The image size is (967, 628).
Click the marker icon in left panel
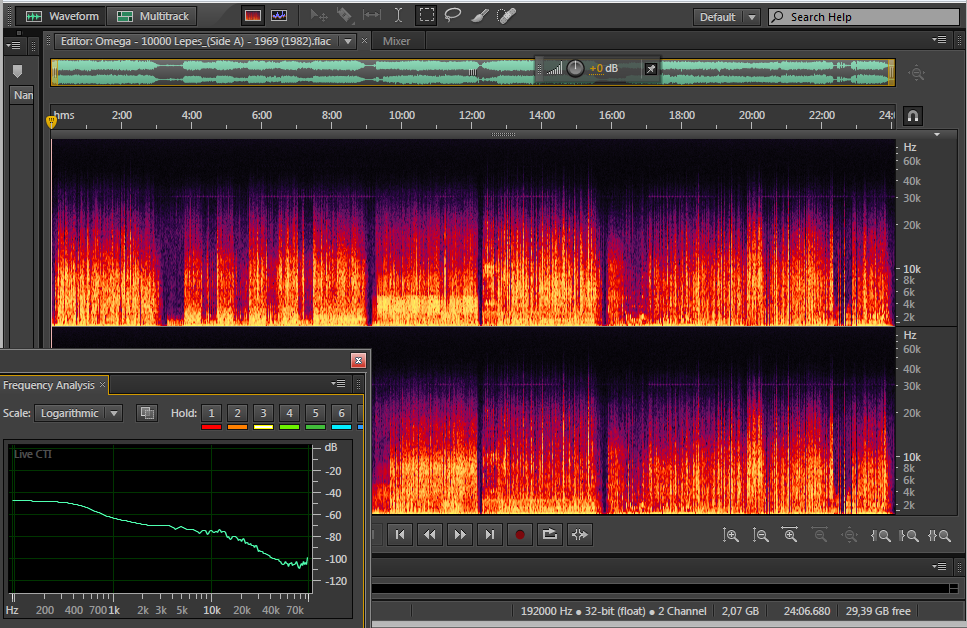point(17,72)
